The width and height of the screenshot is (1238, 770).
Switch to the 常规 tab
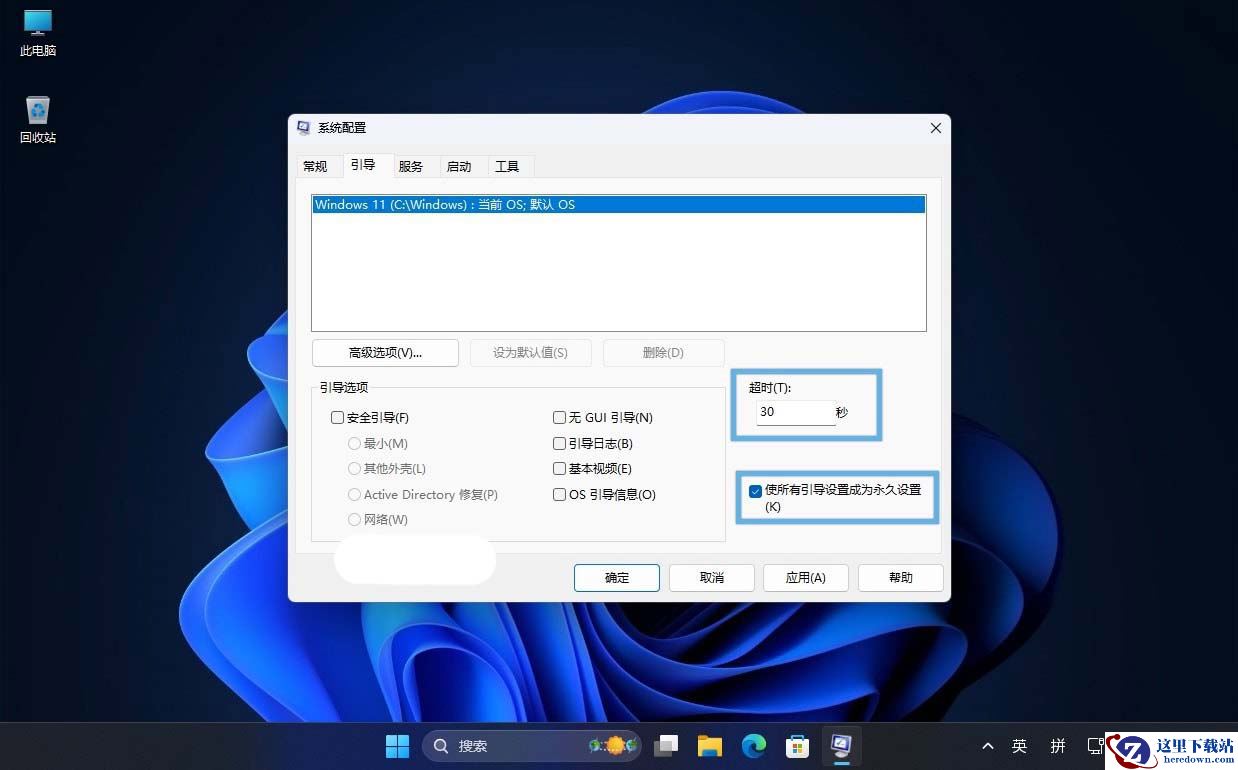pyautogui.click(x=315, y=166)
